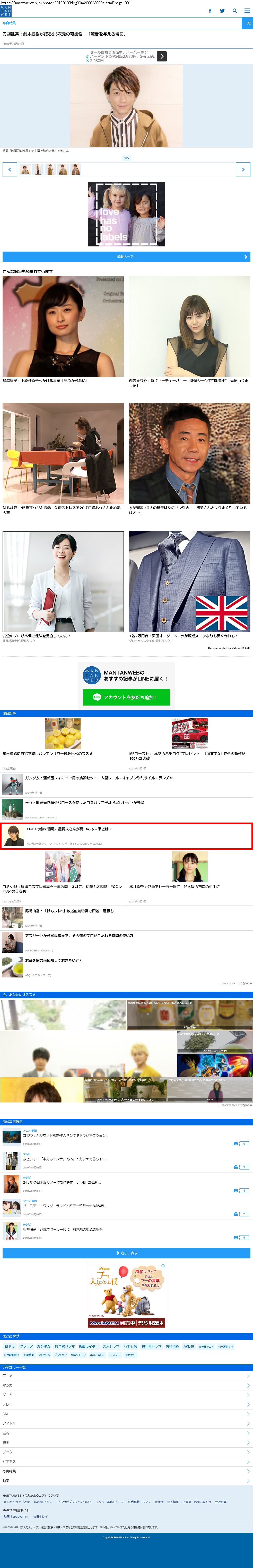Expand the 映画 category row
This screenshot has width=253, height=1568.
[127, 1443]
